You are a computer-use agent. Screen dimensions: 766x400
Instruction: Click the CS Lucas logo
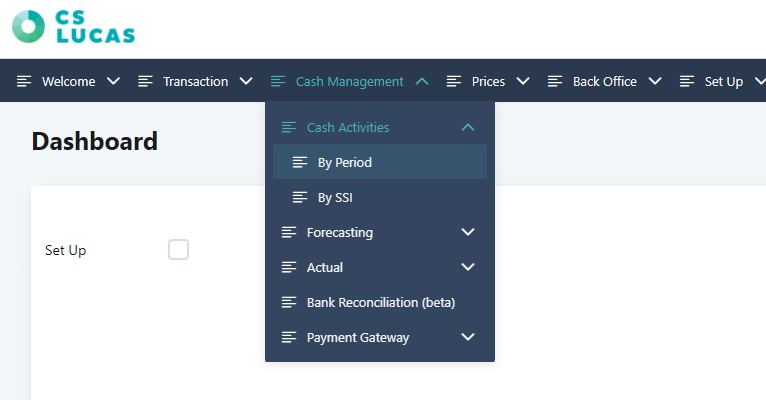[74, 27]
